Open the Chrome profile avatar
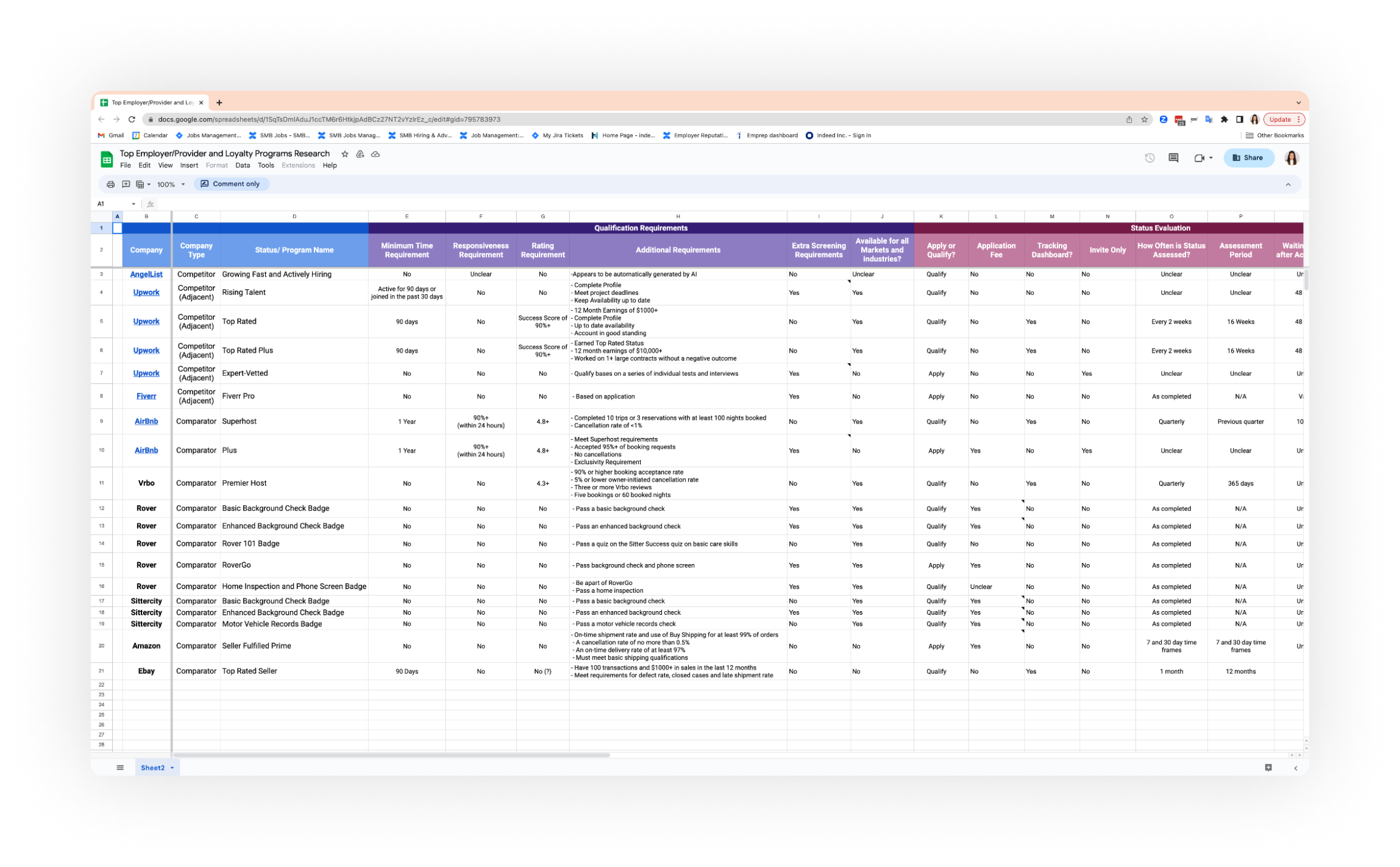Viewport: 1400px width, 867px height. click(1254, 119)
